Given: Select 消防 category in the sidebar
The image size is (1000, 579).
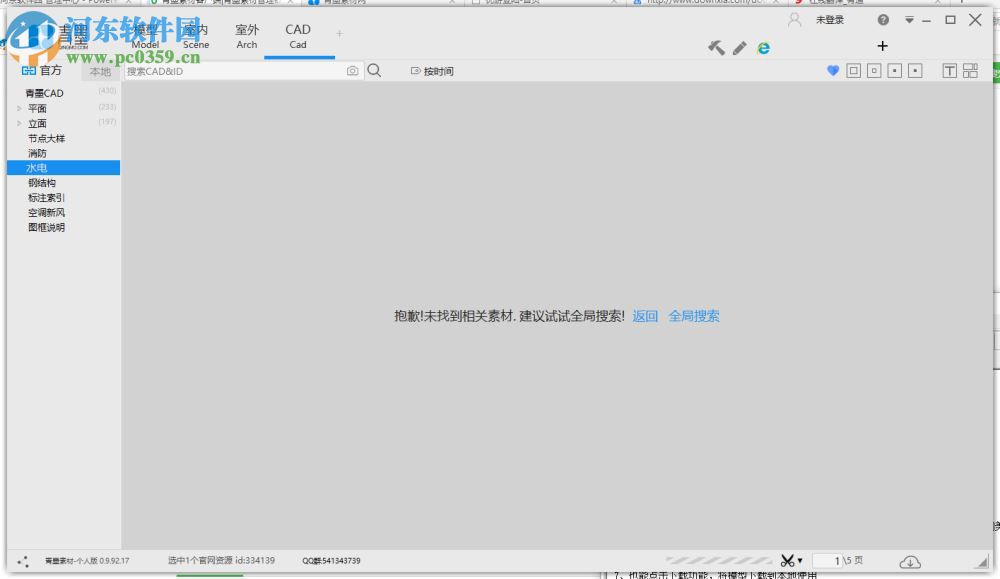Looking at the screenshot, I should coord(38,152).
